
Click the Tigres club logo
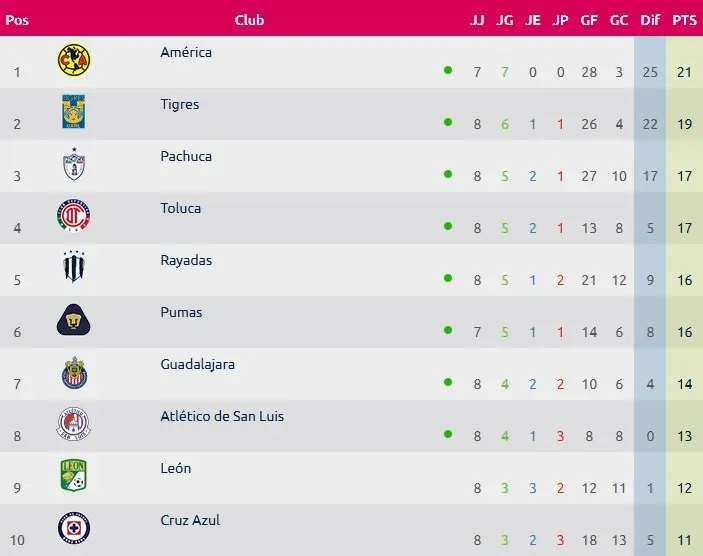[74, 111]
